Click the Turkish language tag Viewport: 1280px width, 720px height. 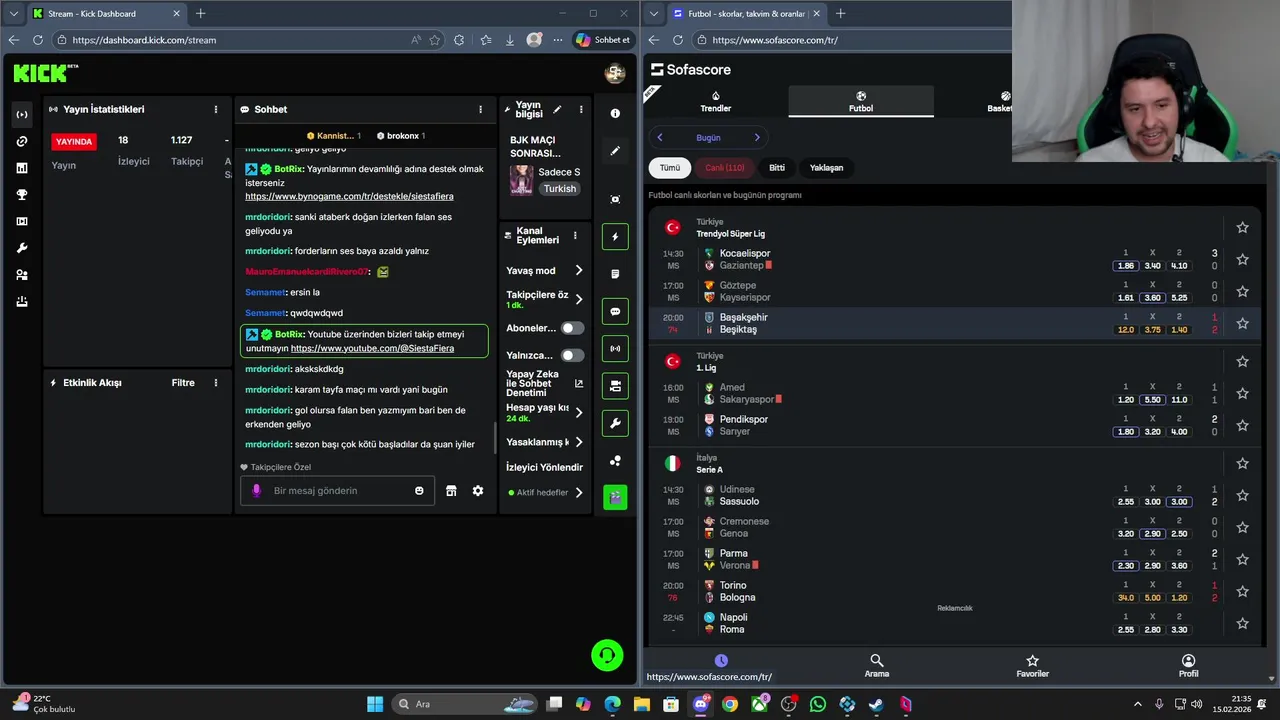coord(559,189)
